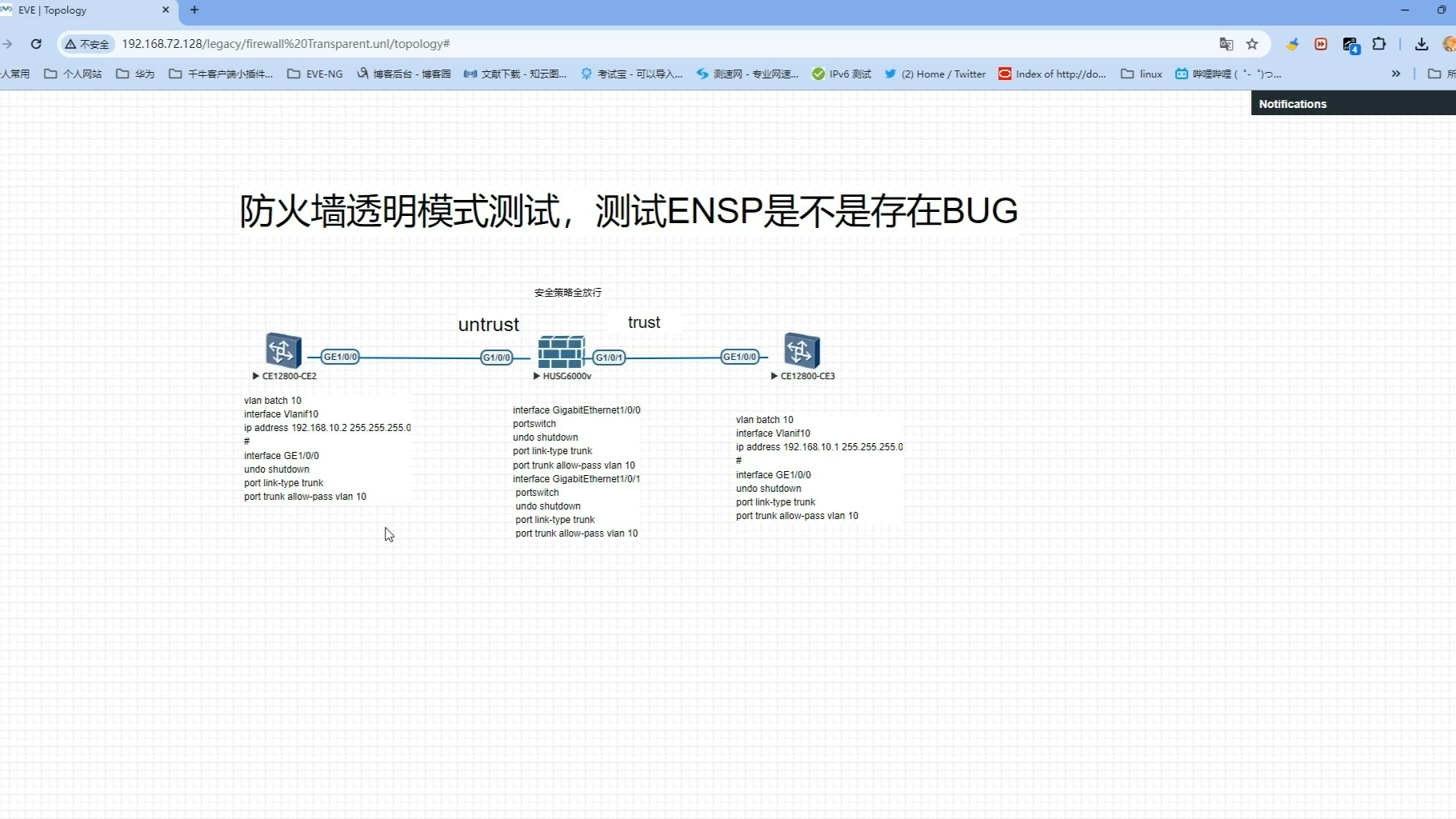Click the 'ip address 192.168.10.1 255.255.255.0' text

click(819, 447)
